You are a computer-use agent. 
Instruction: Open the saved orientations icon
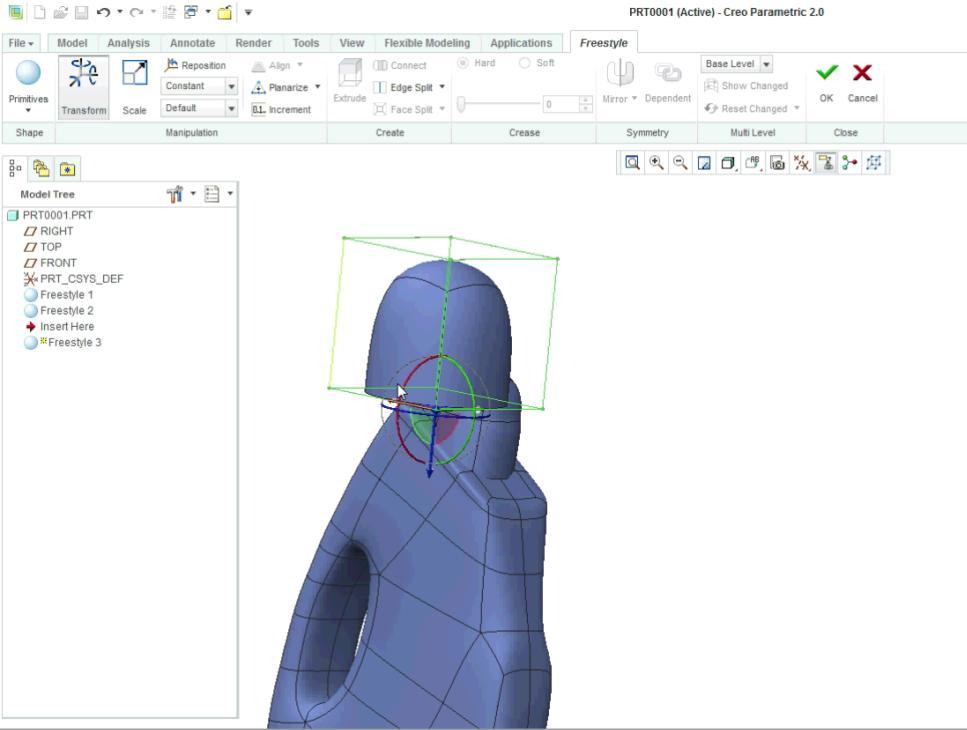coord(752,163)
